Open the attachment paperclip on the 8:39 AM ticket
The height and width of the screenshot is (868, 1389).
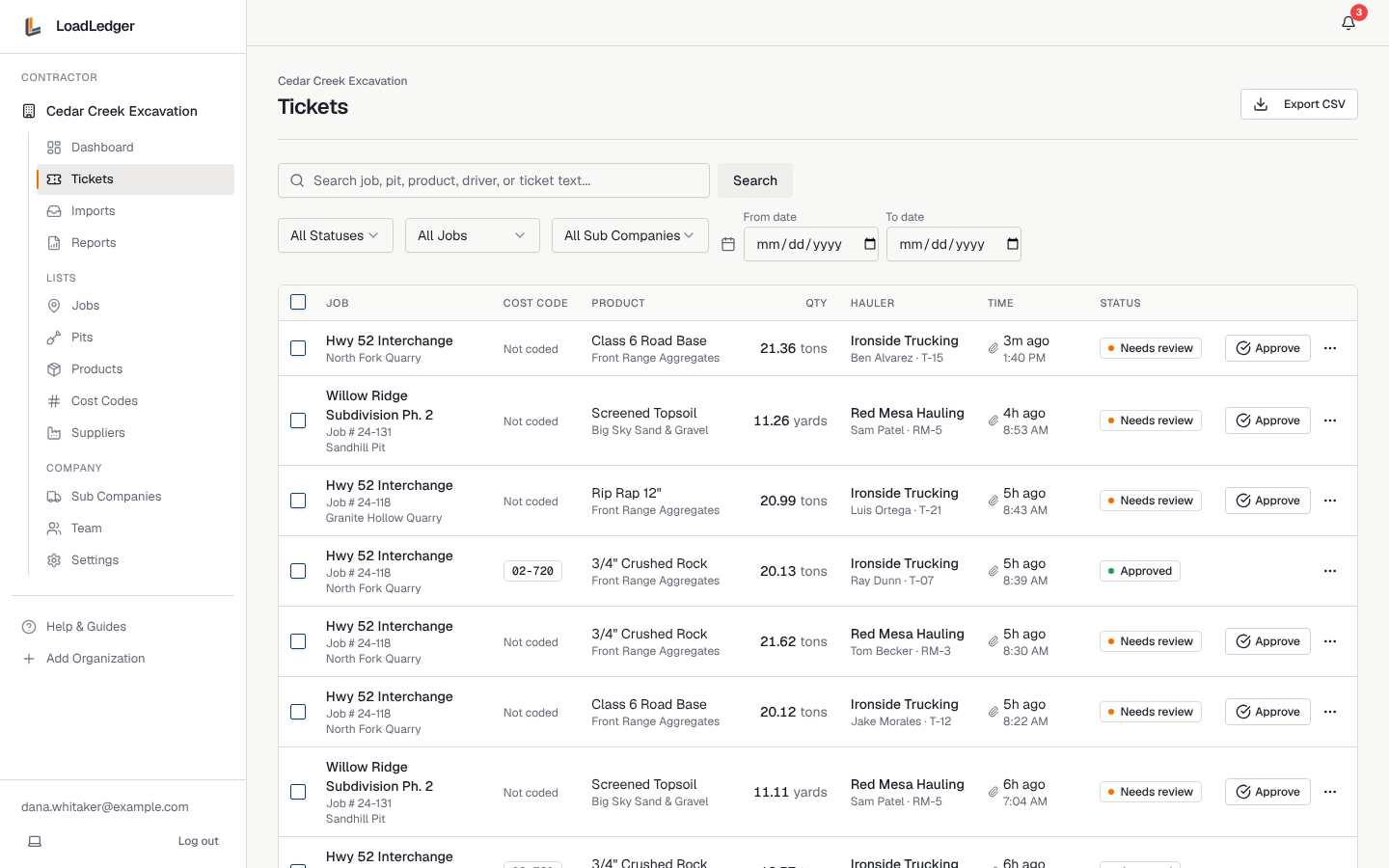[993, 572]
